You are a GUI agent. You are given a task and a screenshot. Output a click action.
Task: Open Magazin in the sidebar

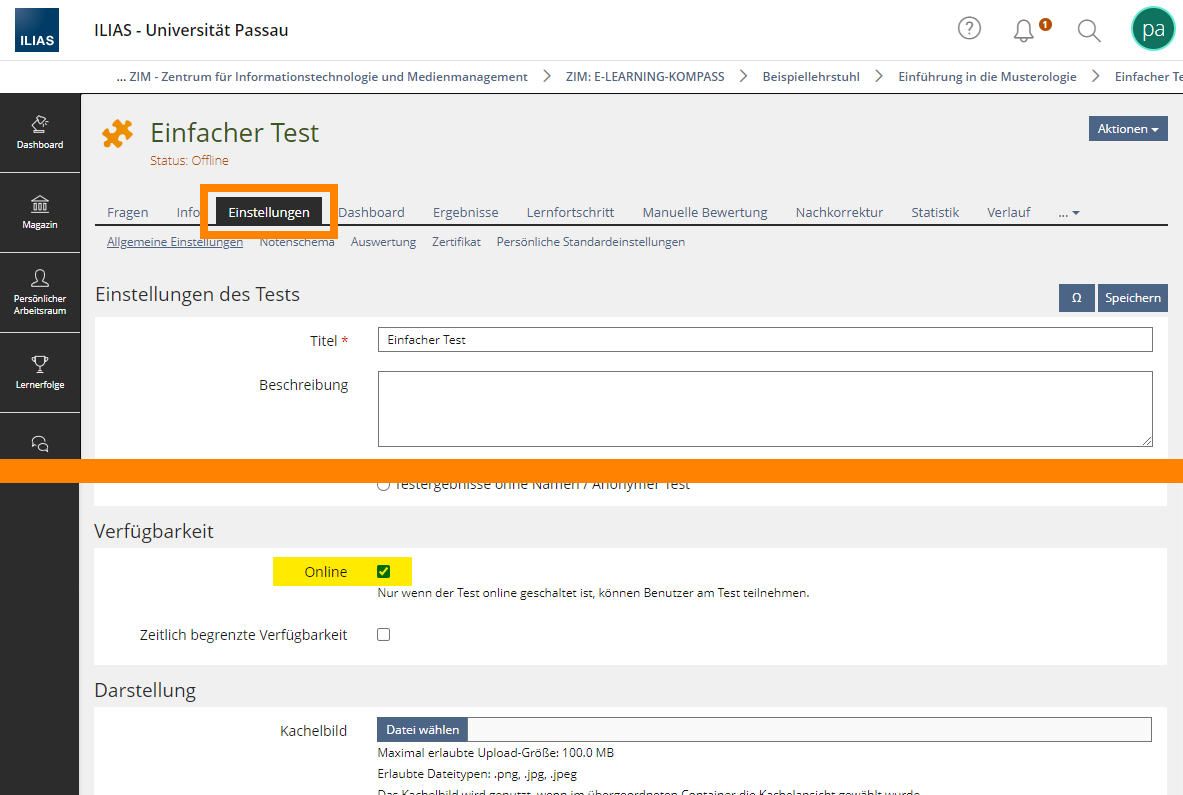[x=40, y=213]
